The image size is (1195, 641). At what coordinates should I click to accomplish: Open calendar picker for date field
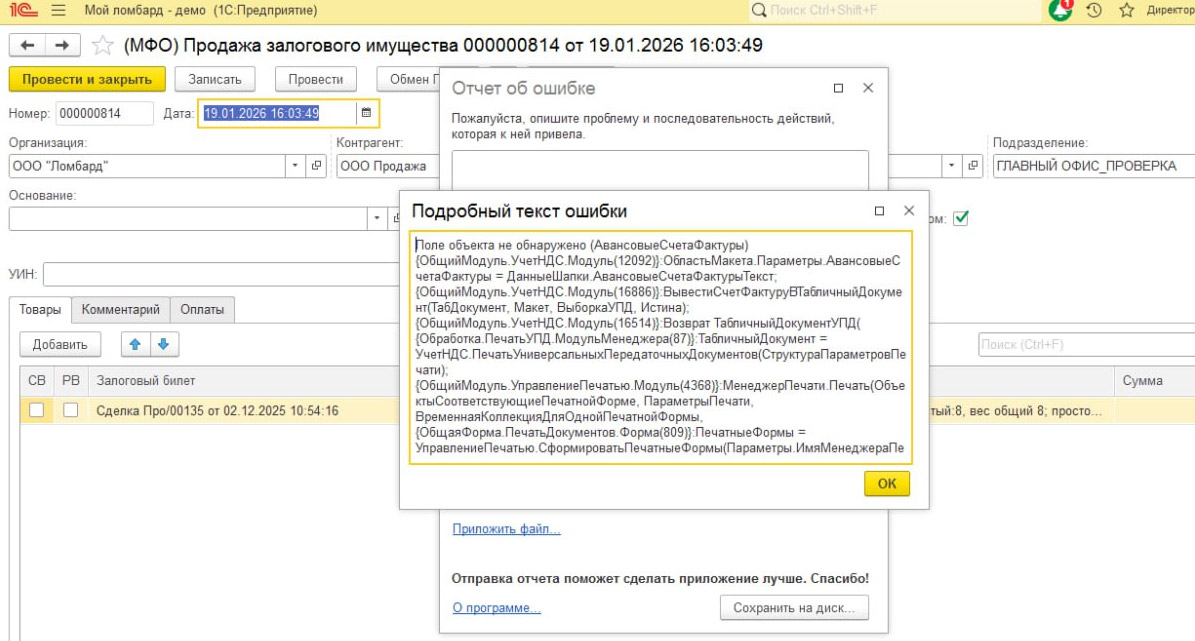367,113
